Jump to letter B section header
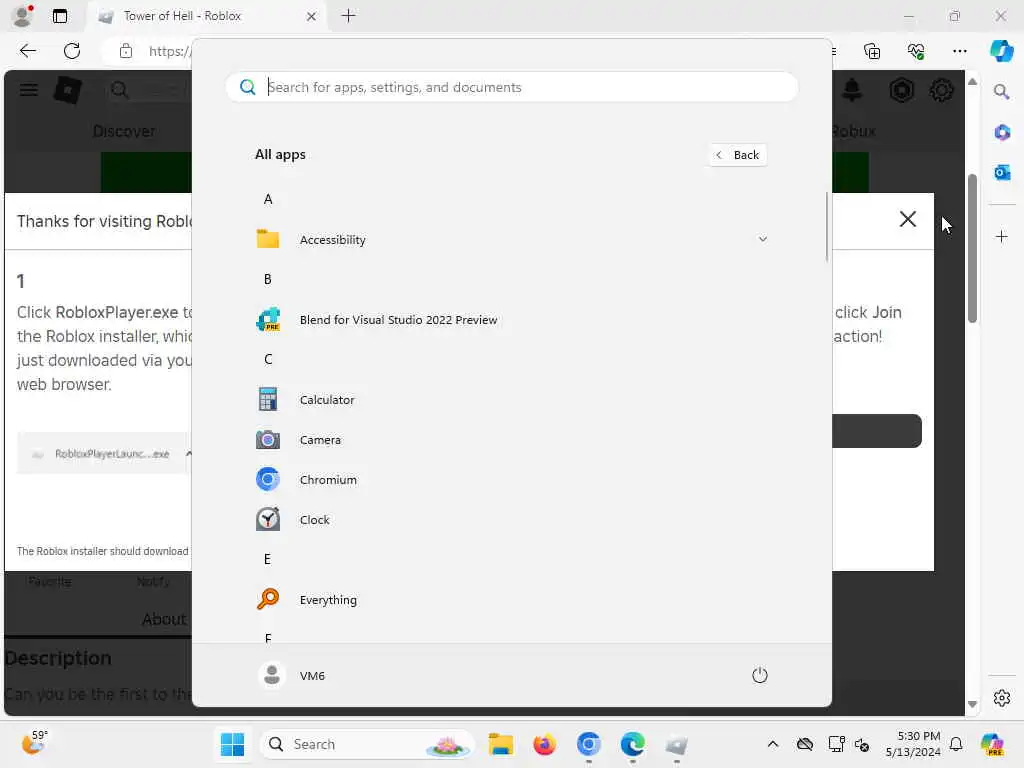Image resolution: width=1024 pixels, height=768 pixels. coord(268,280)
